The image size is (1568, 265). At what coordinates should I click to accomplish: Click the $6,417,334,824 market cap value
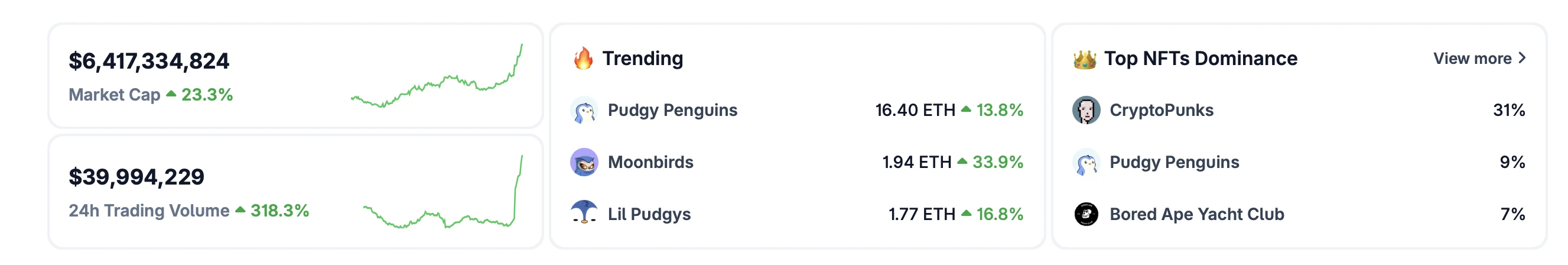[148, 61]
